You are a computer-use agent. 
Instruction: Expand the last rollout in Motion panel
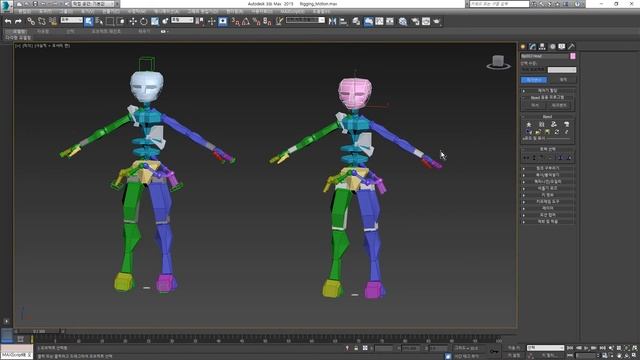548,221
